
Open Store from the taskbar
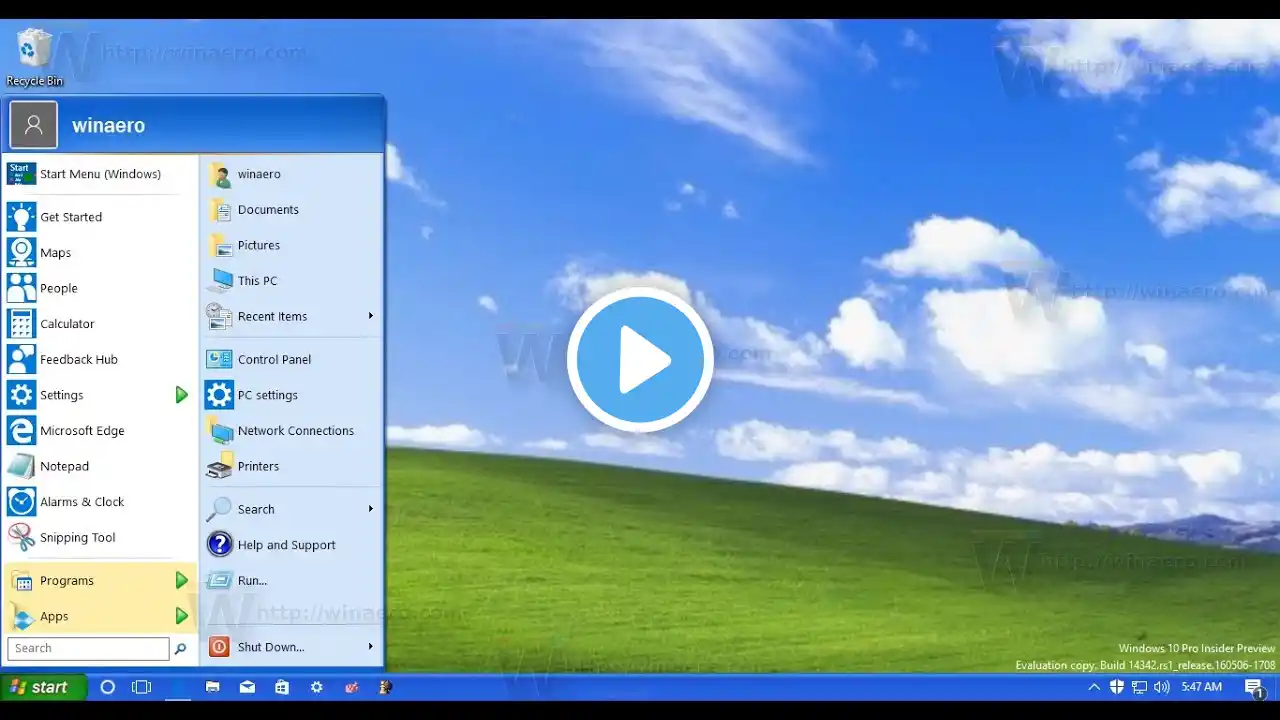pyautogui.click(x=282, y=687)
